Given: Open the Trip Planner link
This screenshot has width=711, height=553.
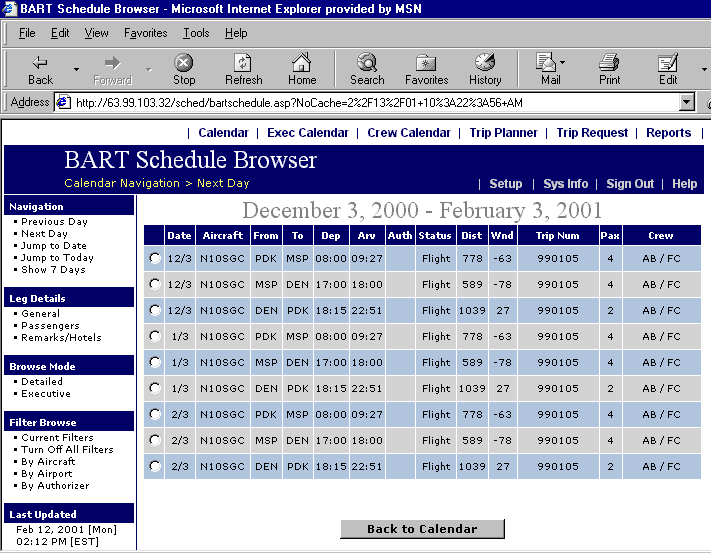Looking at the screenshot, I should [503, 132].
